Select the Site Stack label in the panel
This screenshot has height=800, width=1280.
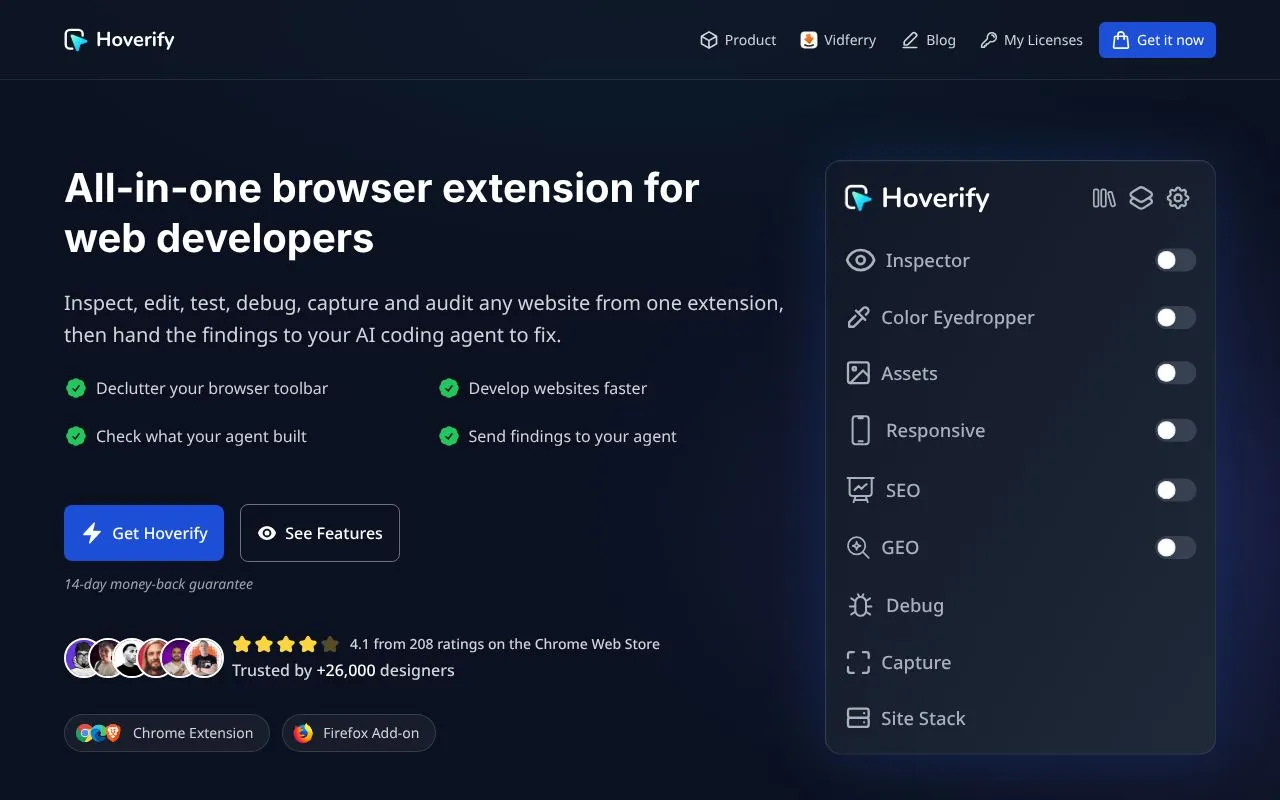click(x=923, y=718)
